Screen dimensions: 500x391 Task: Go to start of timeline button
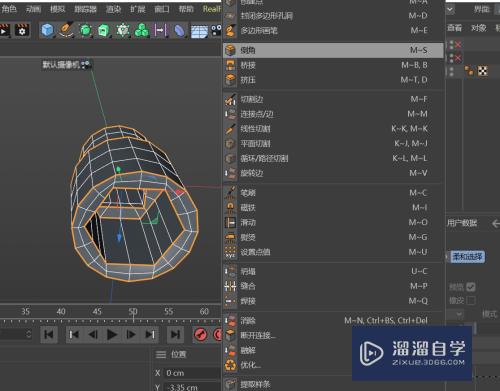click(x=49, y=334)
